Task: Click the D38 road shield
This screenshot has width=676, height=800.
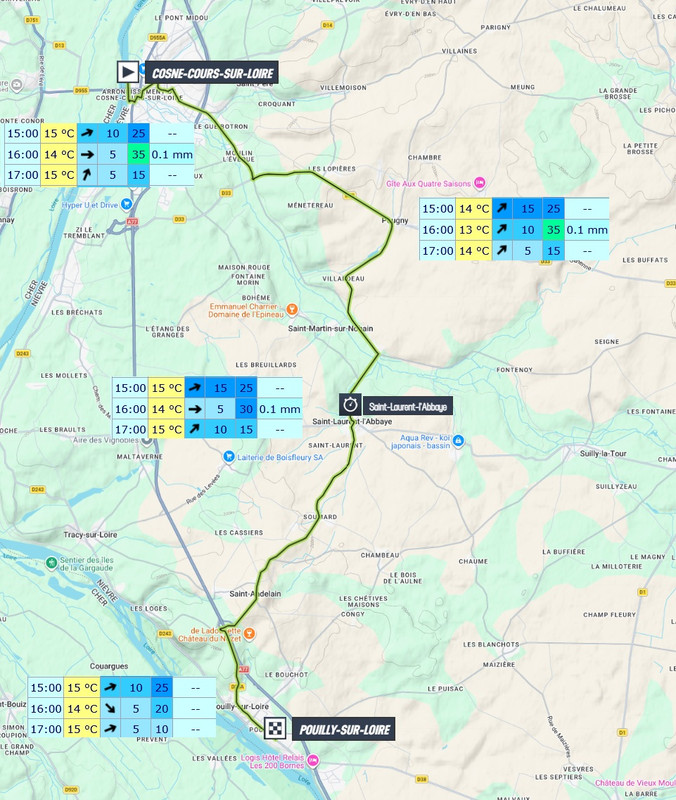Action: tap(421, 779)
